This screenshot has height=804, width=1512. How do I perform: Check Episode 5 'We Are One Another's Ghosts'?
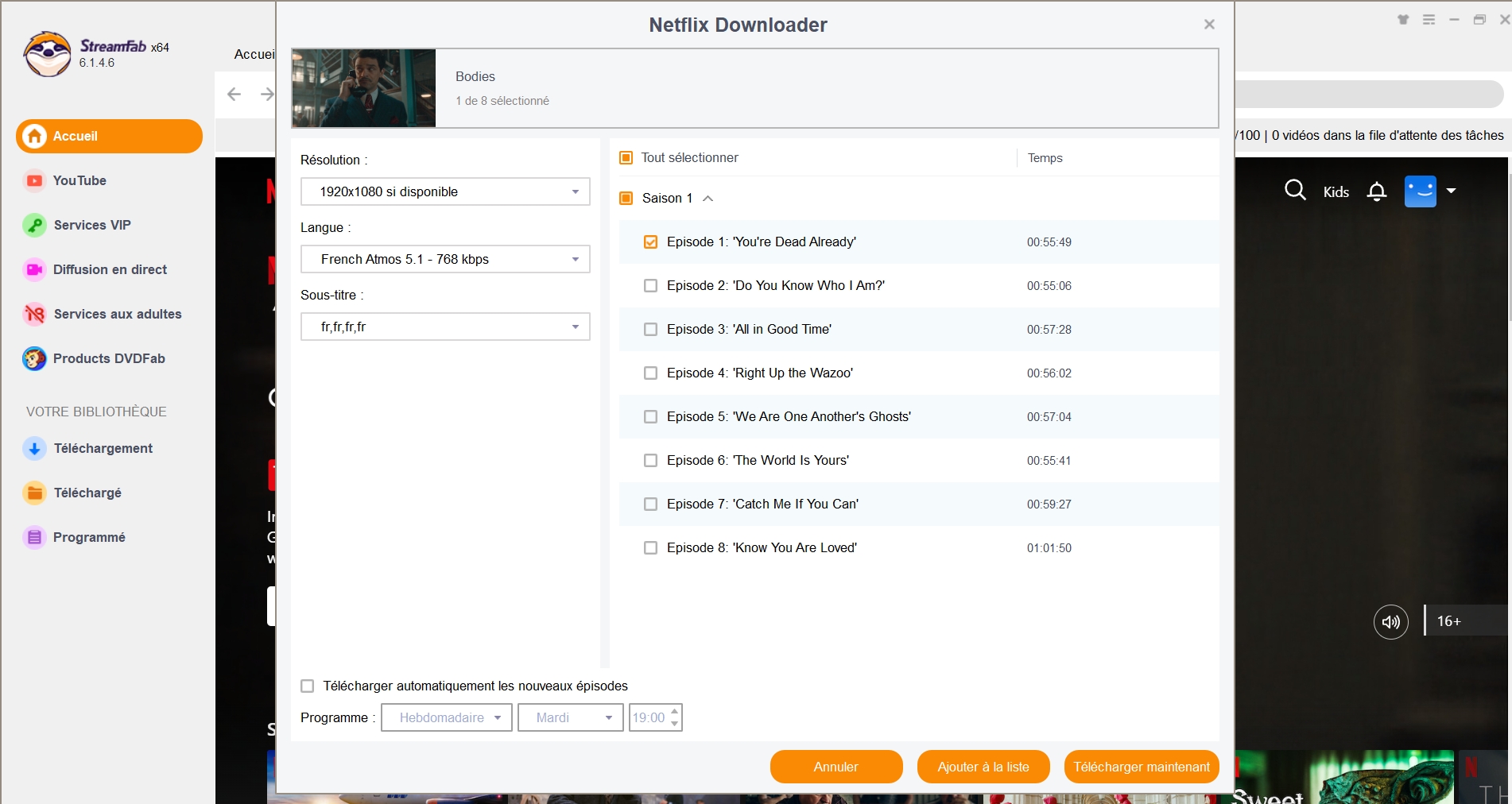pos(650,416)
